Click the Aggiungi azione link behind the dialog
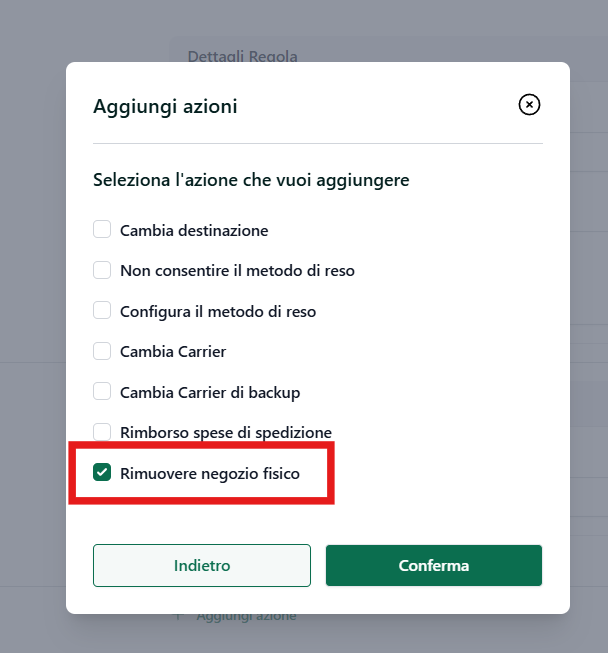Image resolution: width=608 pixels, height=653 pixels. (x=246, y=616)
